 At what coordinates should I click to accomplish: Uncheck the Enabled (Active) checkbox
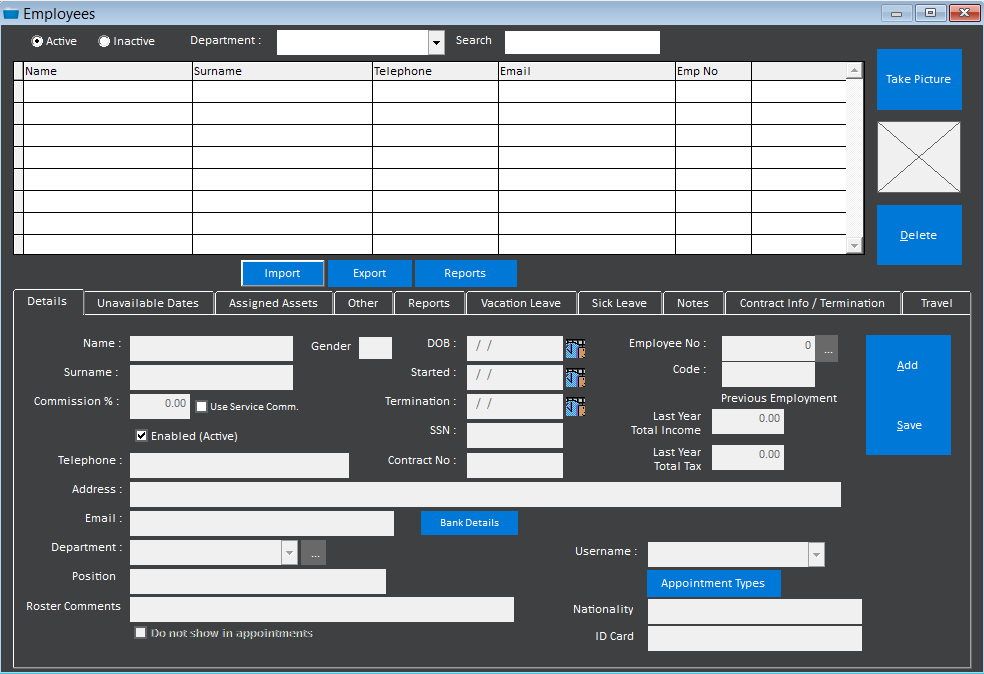[141, 434]
